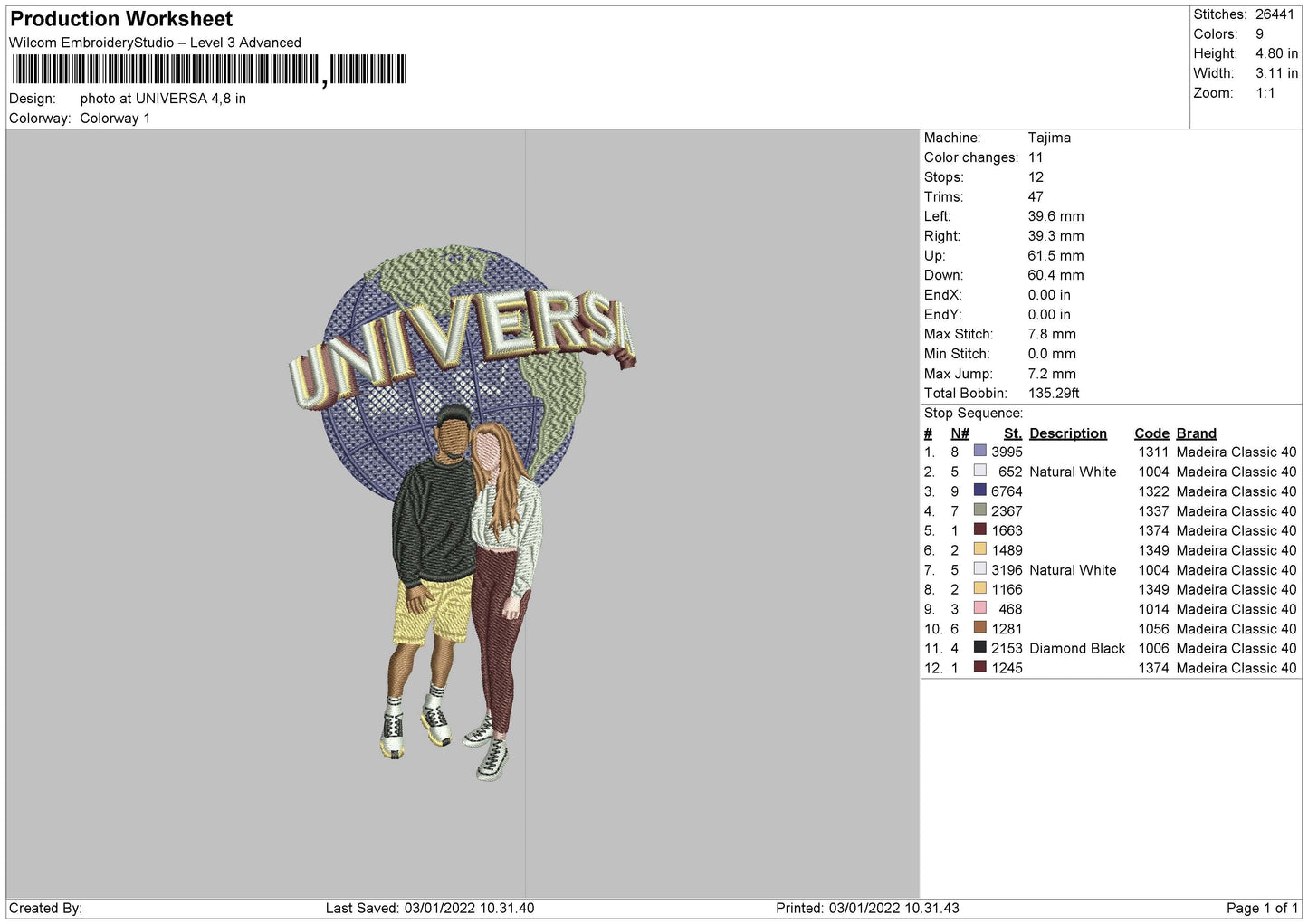Viewport: 1308px width, 924px height.
Task: Click the pink swatch in stop 9
Action: 979,608
